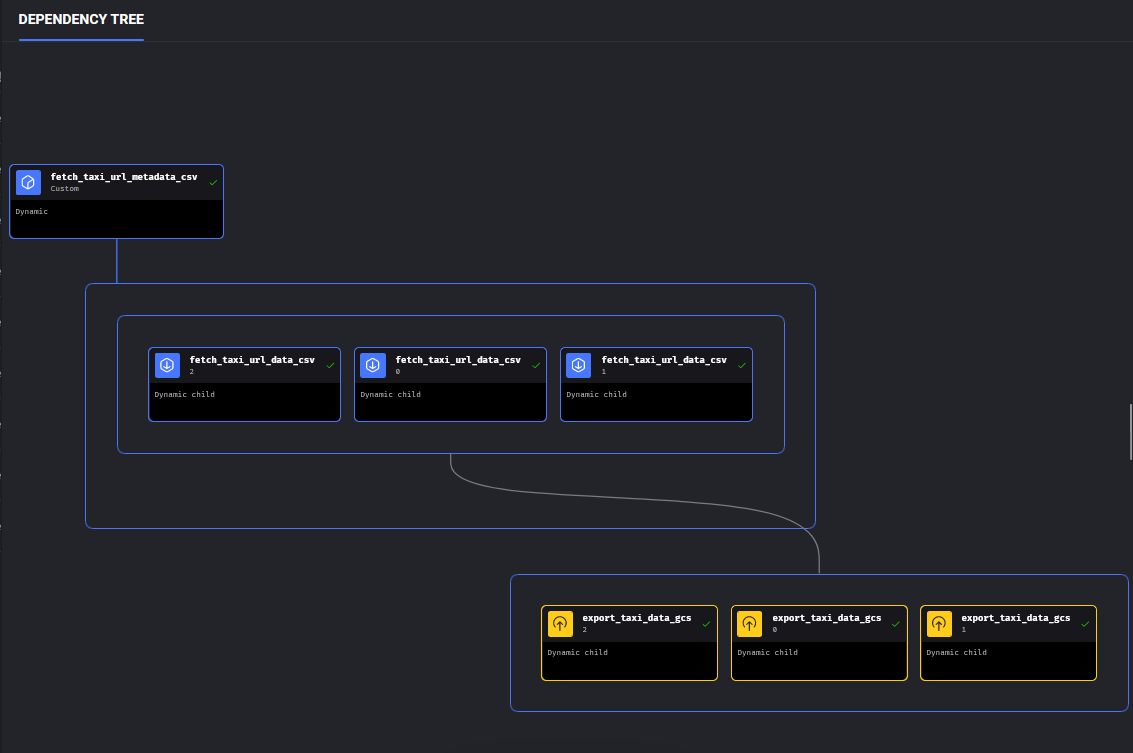Click the blue connector line below the metadata block
Image resolution: width=1133 pixels, height=753 pixels.
(117, 260)
